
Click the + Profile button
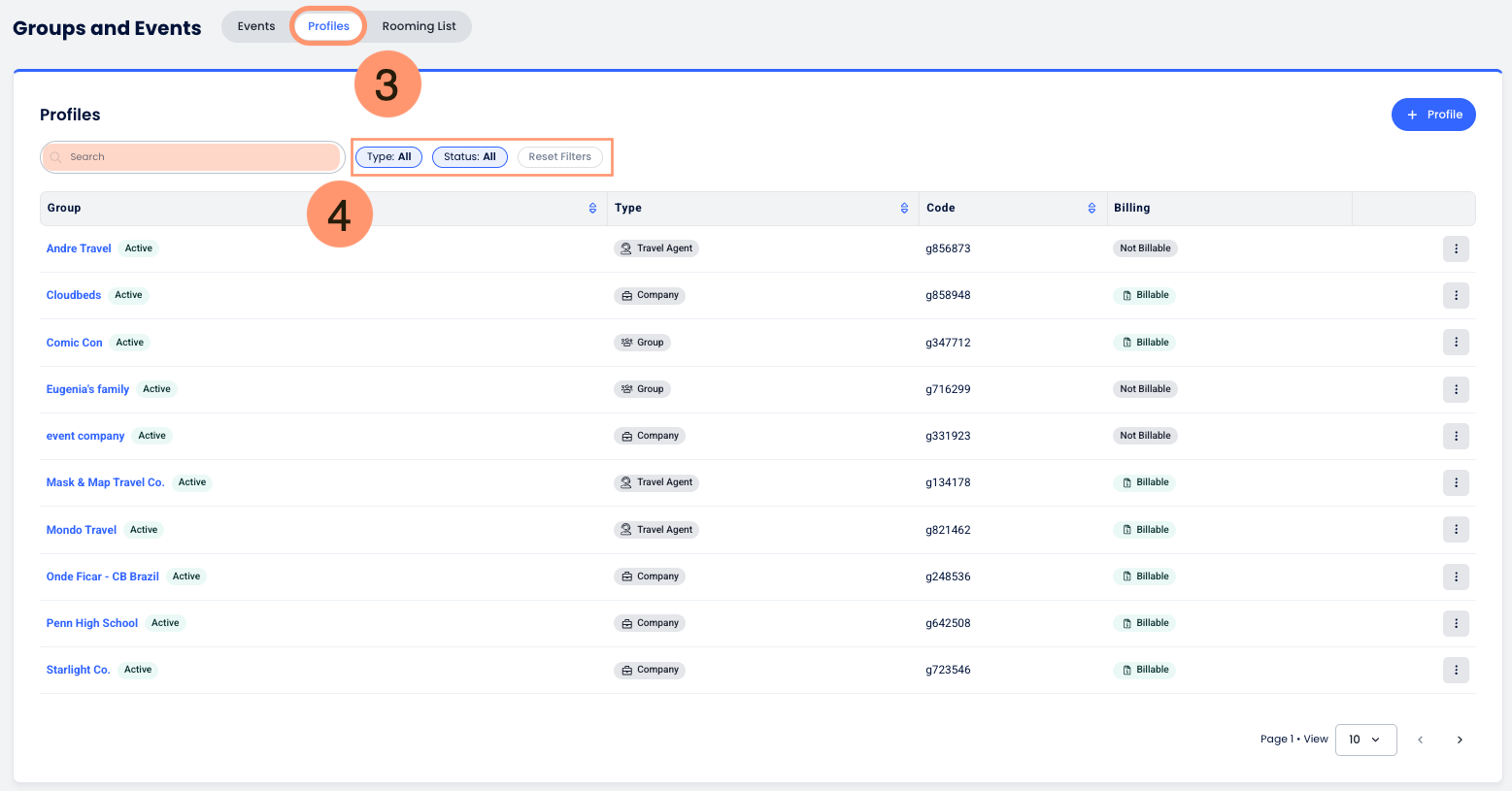pyautogui.click(x=1433, y=115)
